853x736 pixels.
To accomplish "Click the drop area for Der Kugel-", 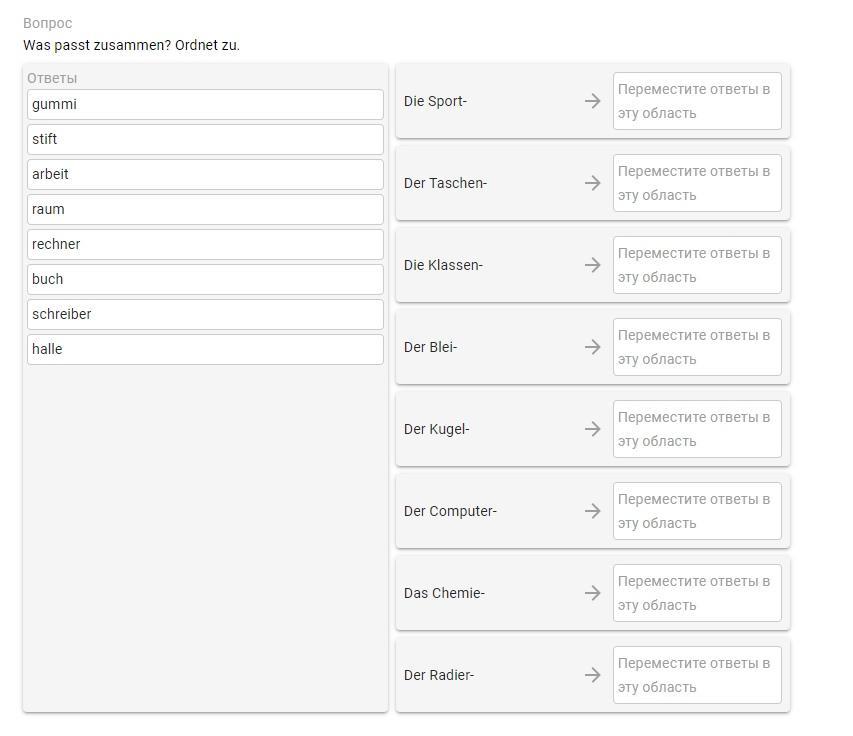I will (697, 429).
